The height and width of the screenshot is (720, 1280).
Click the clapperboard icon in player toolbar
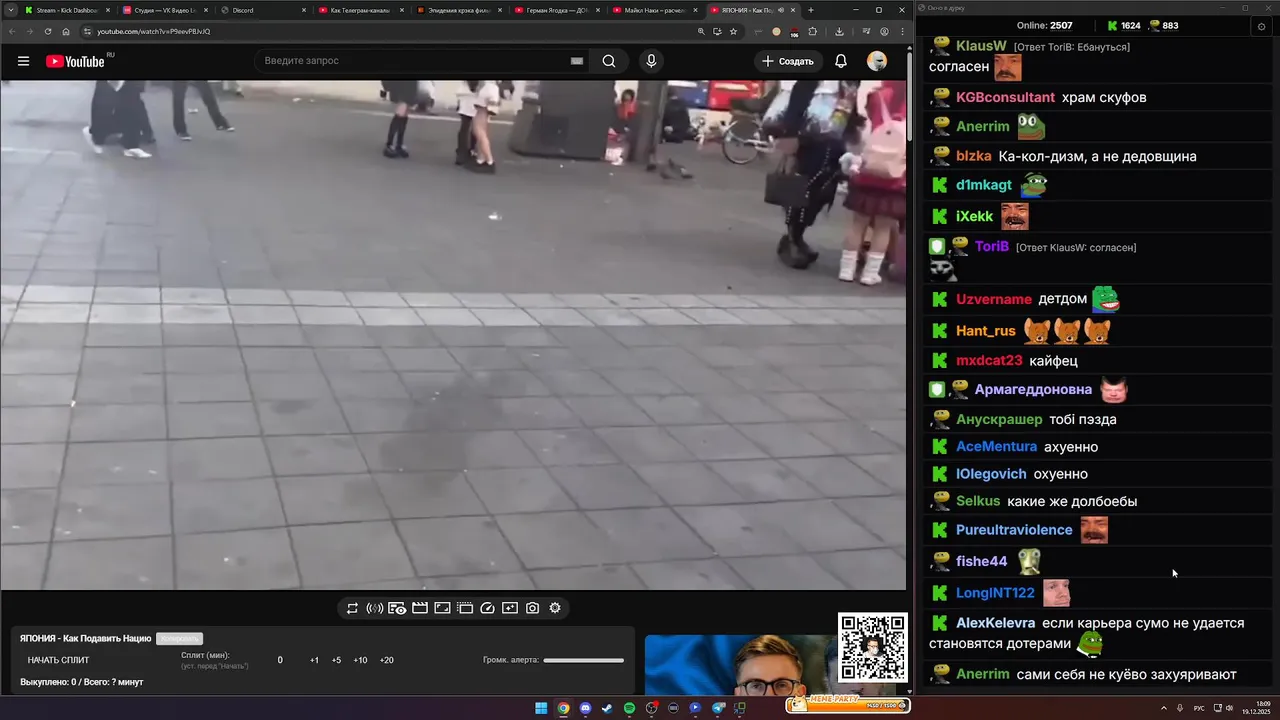click(420, 608)
